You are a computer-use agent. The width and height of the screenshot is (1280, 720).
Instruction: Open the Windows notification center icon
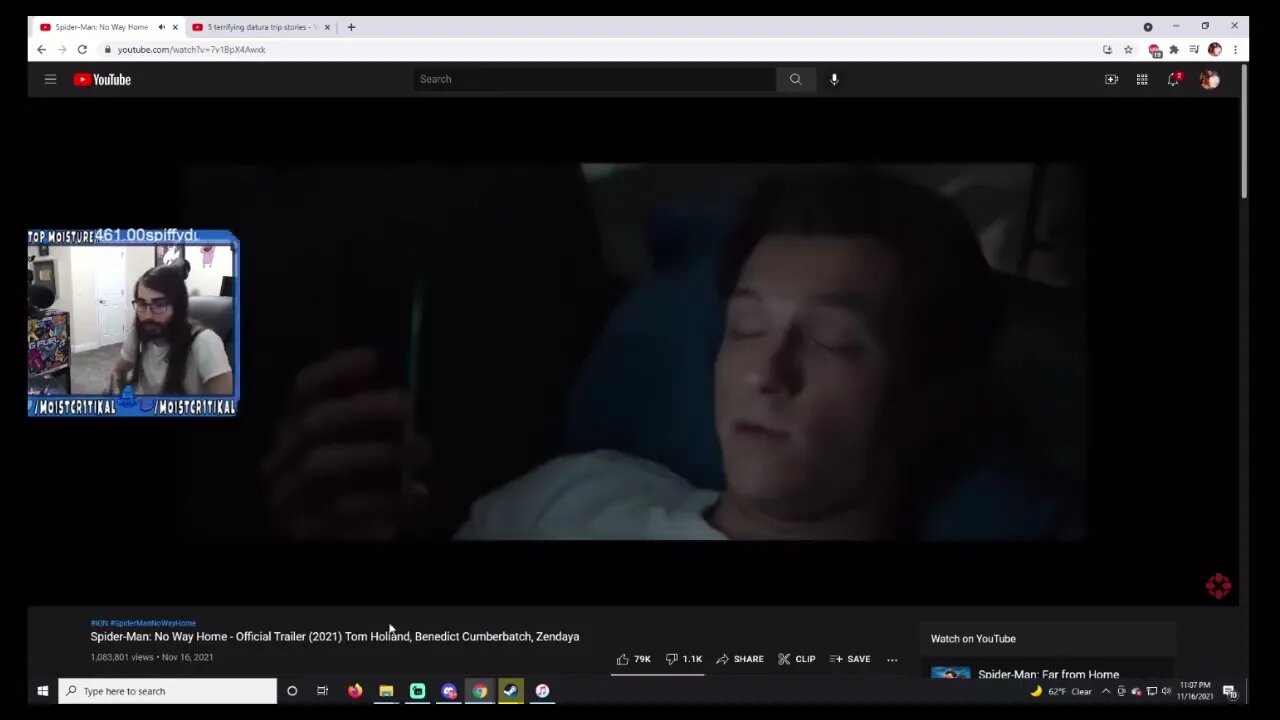(x=1230, y=691)
